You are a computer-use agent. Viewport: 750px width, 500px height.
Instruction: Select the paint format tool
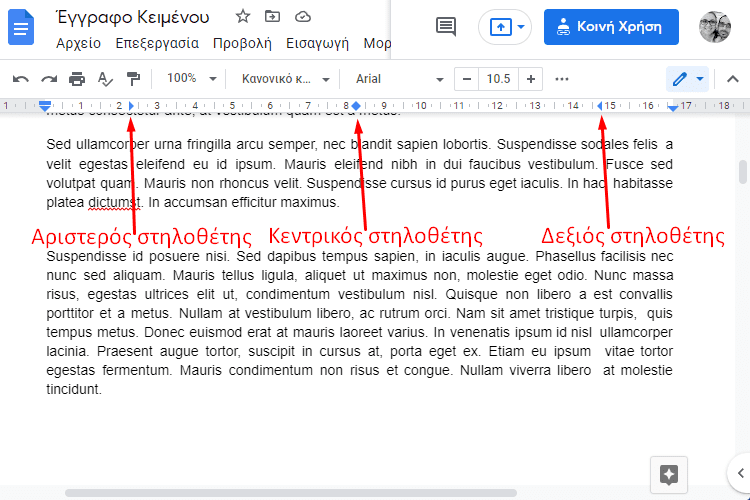pyautogui.click(x=133, y=79)
